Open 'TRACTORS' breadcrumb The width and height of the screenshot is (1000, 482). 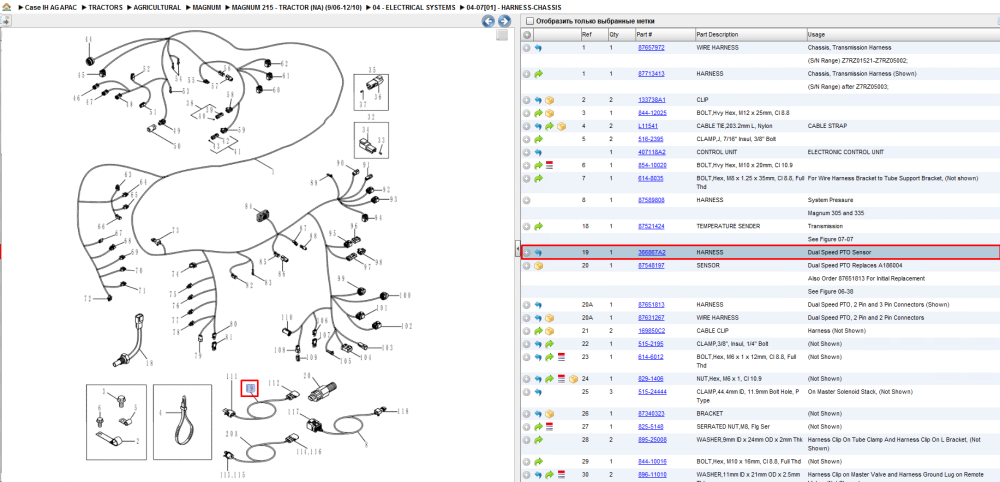tap(105, 7)
